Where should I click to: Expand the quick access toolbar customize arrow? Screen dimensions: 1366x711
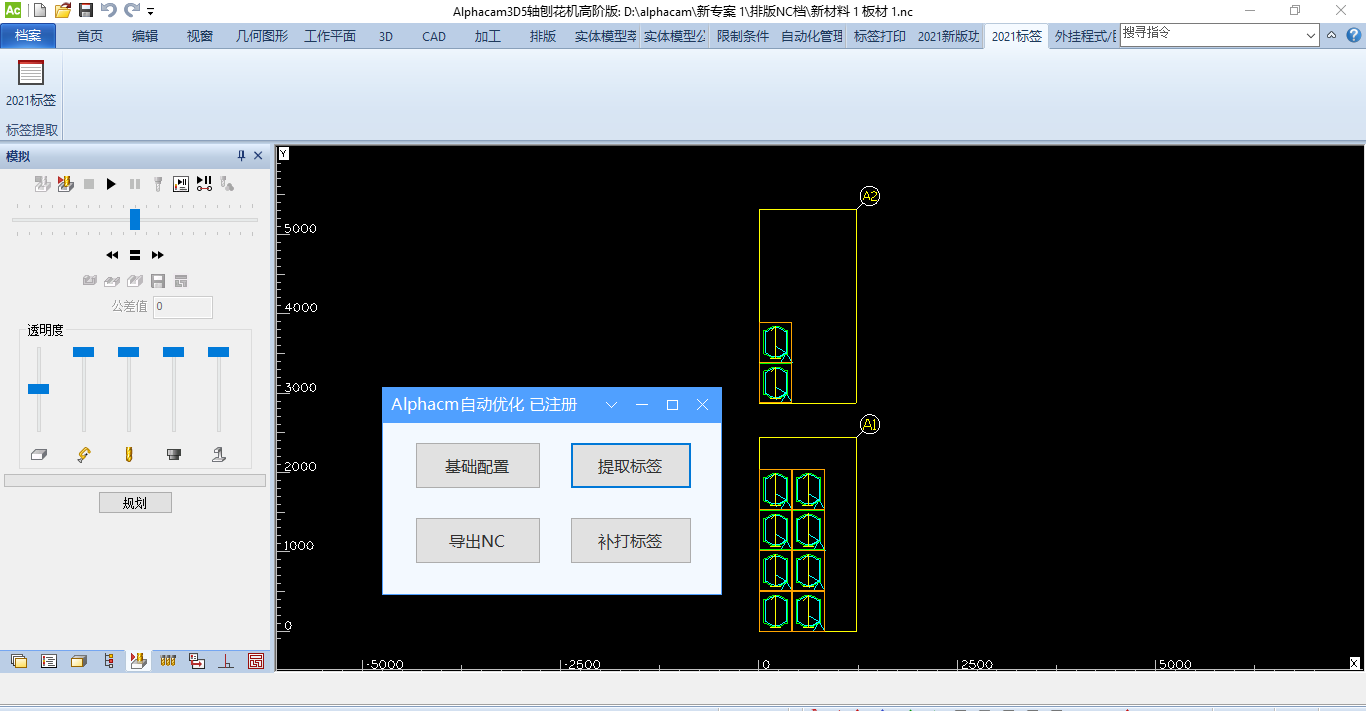click(x=151, y=12)
